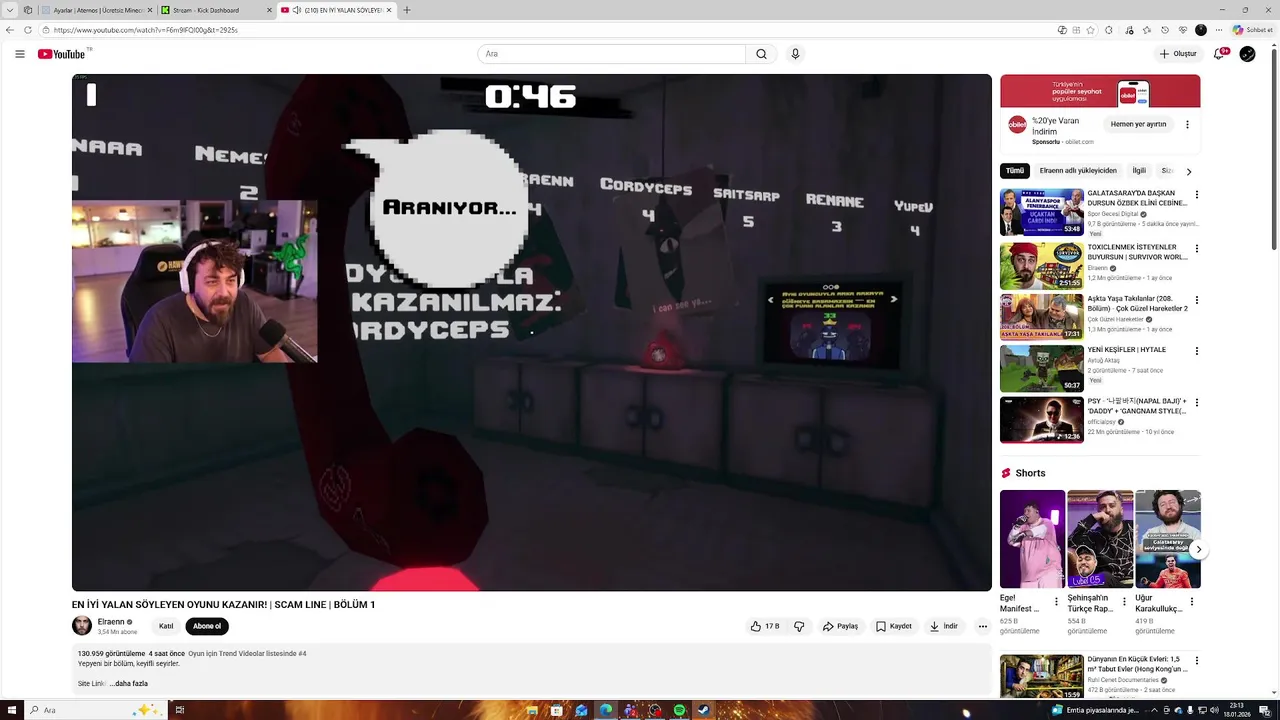Open options for Ege! Manifest short

pyautogui.click(x=1056, y=602)
